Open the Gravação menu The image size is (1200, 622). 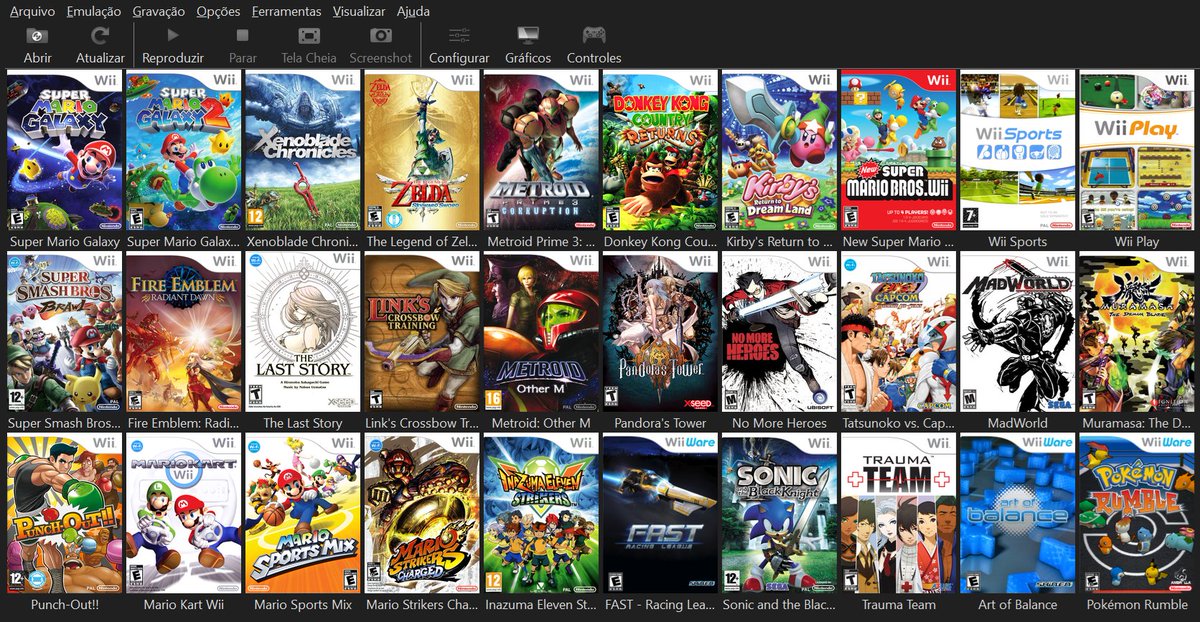[159, 11]
